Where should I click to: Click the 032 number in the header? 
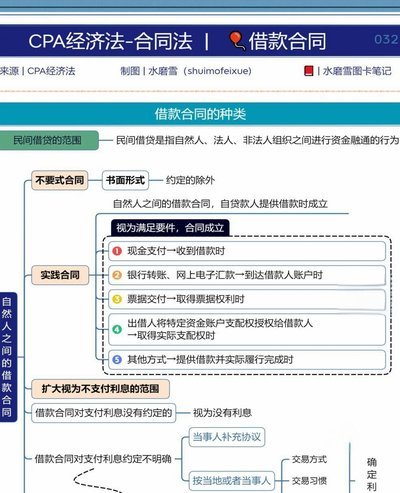tap(387, 40)
